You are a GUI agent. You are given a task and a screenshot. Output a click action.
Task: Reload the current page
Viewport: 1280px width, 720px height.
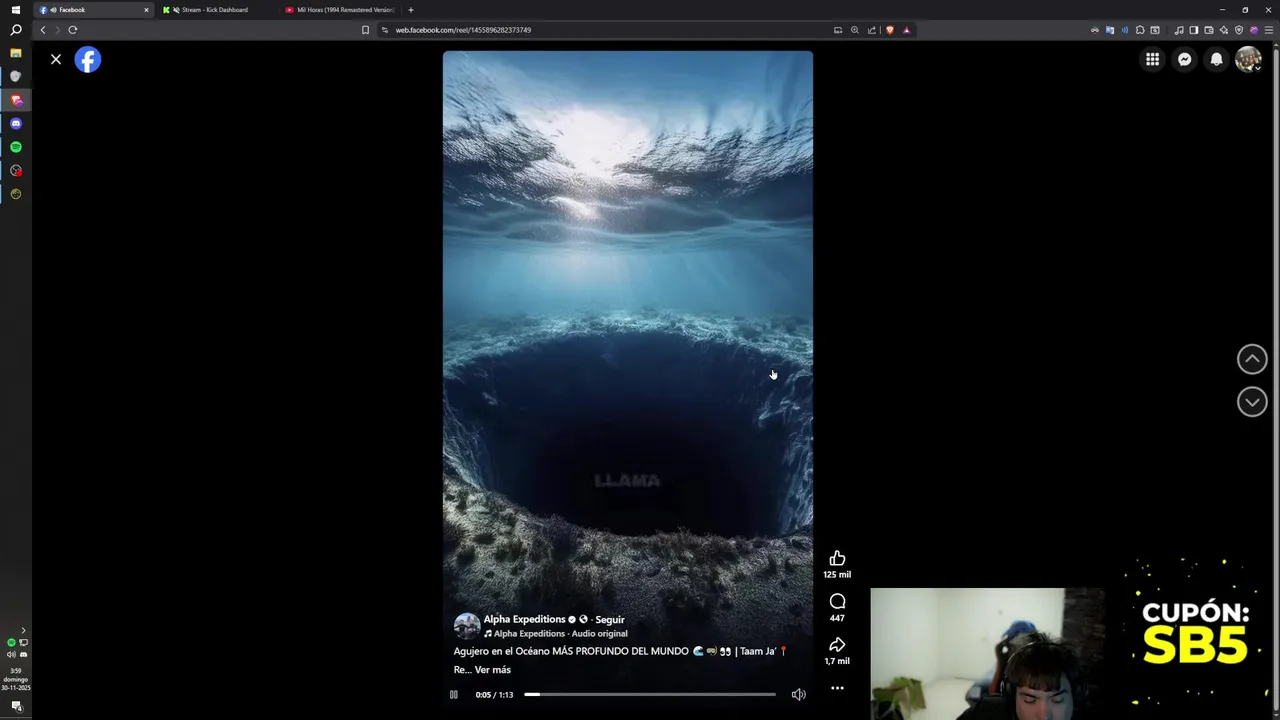point(72,30)
